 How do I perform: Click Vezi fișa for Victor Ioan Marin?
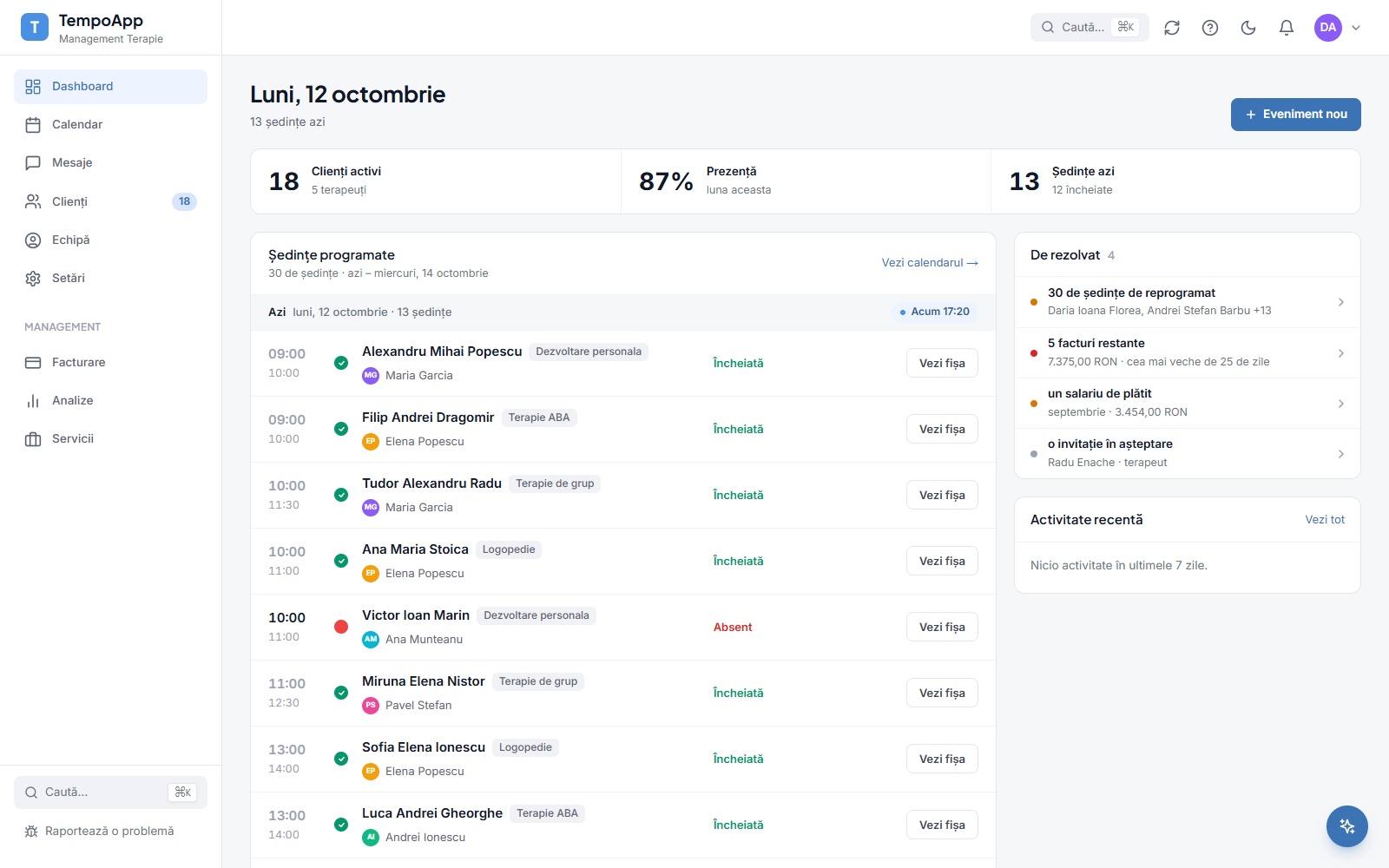[942, 628]
